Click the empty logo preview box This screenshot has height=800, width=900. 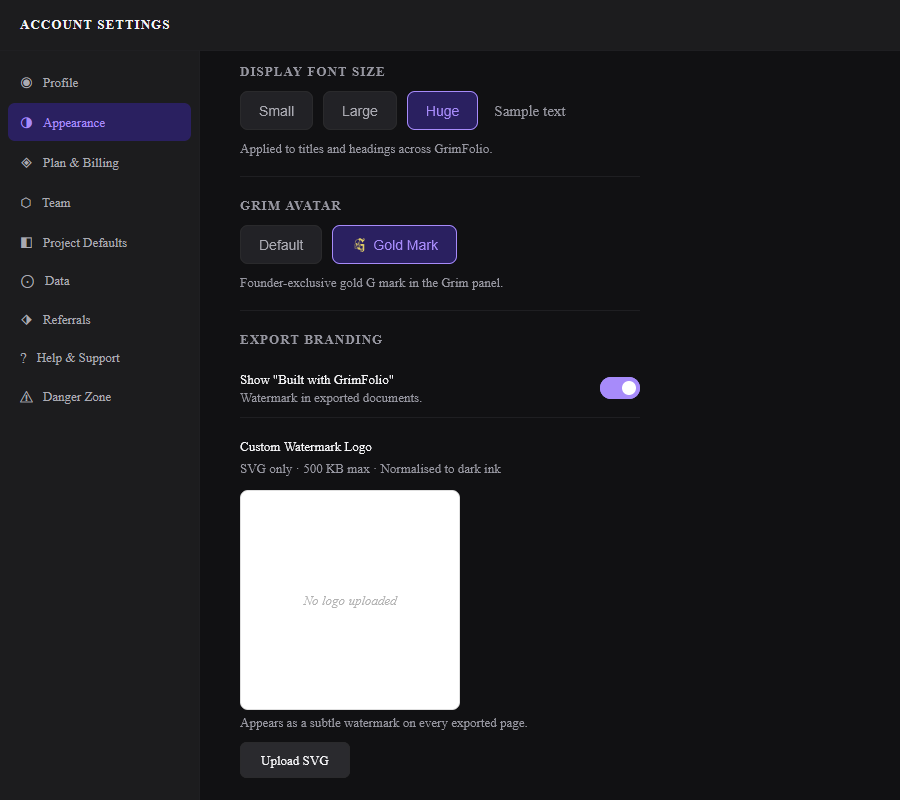[x=350, y=600]
